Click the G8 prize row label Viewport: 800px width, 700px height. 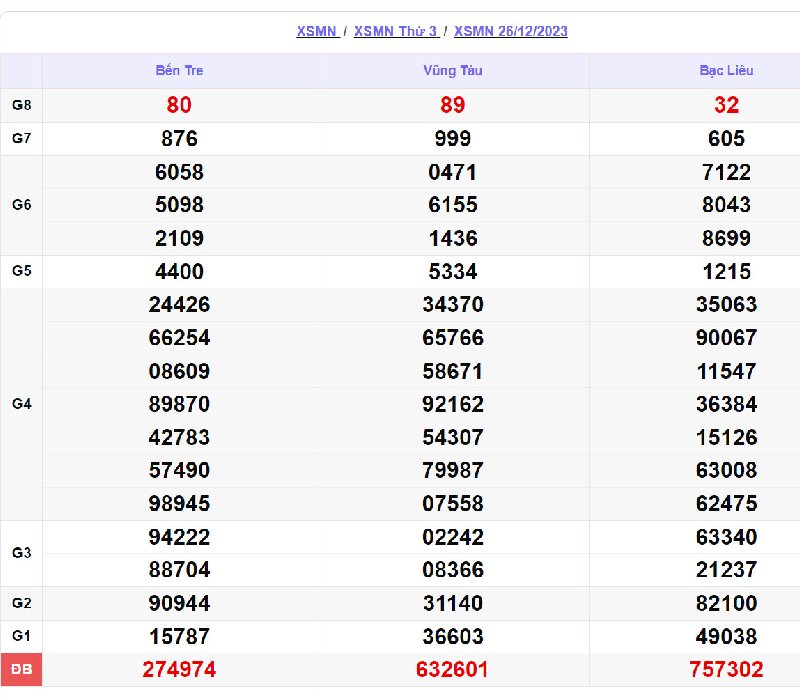point(21,105)
